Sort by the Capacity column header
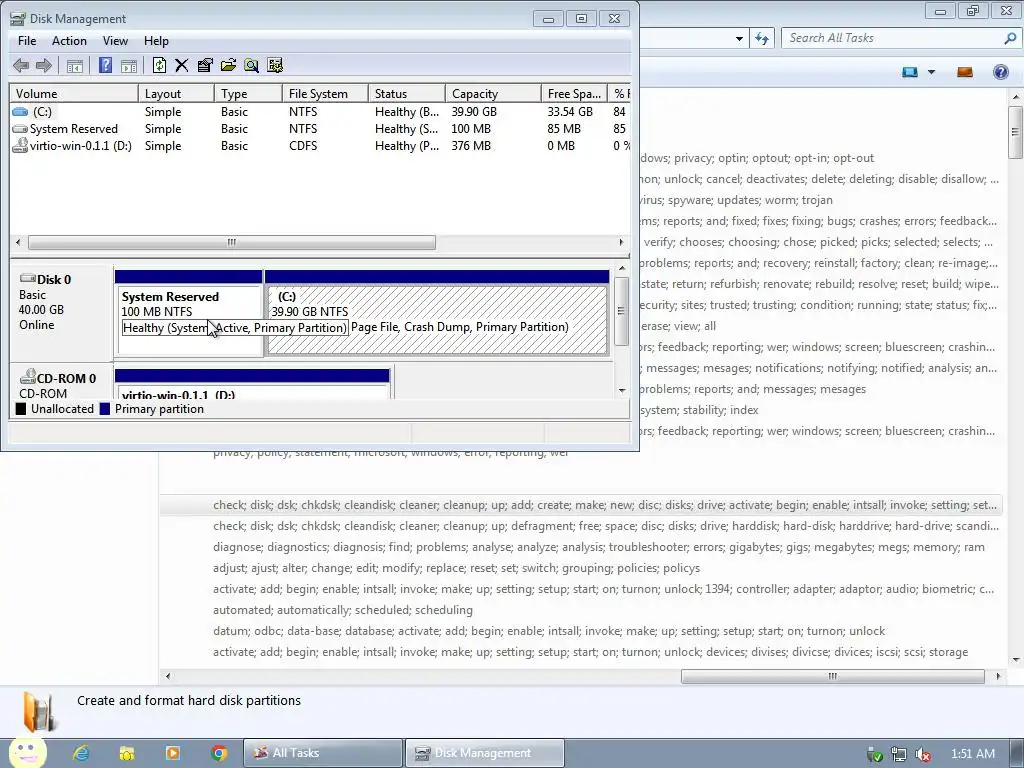The height and width of the screenshot is (768, 1024). click(493, 93)
